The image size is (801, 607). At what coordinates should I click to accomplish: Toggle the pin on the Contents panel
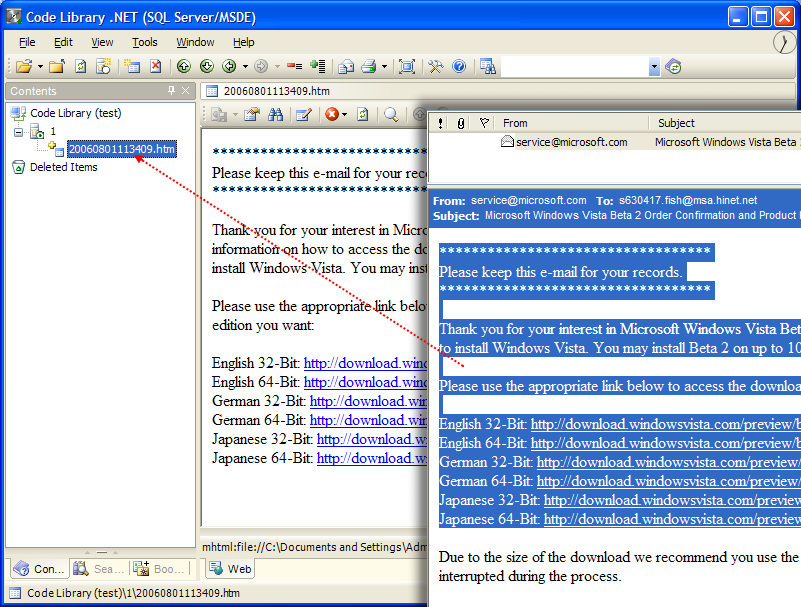[x=171, y=90]
